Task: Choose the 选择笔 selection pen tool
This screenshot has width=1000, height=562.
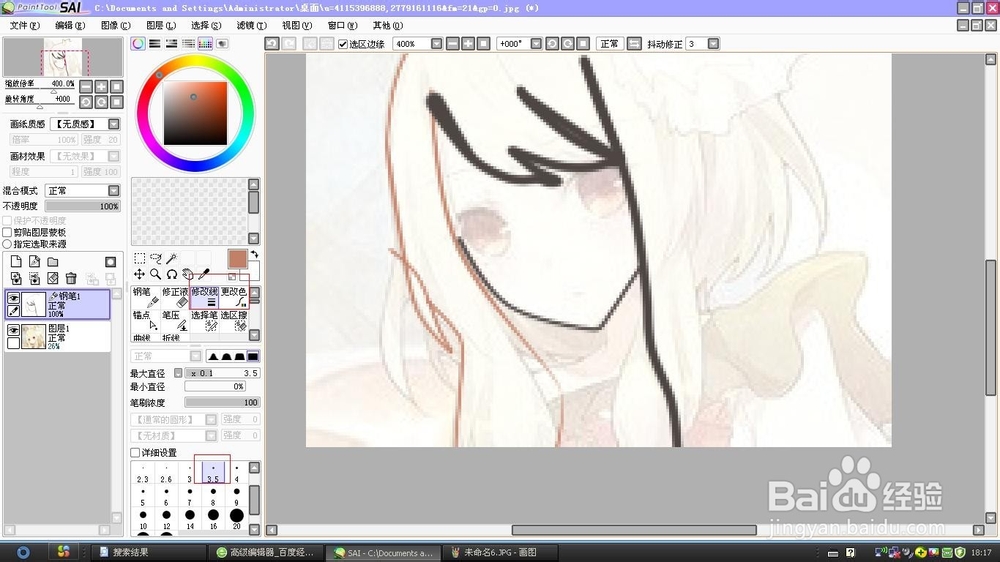Action: pyautogui.click(x=204, y=321)
